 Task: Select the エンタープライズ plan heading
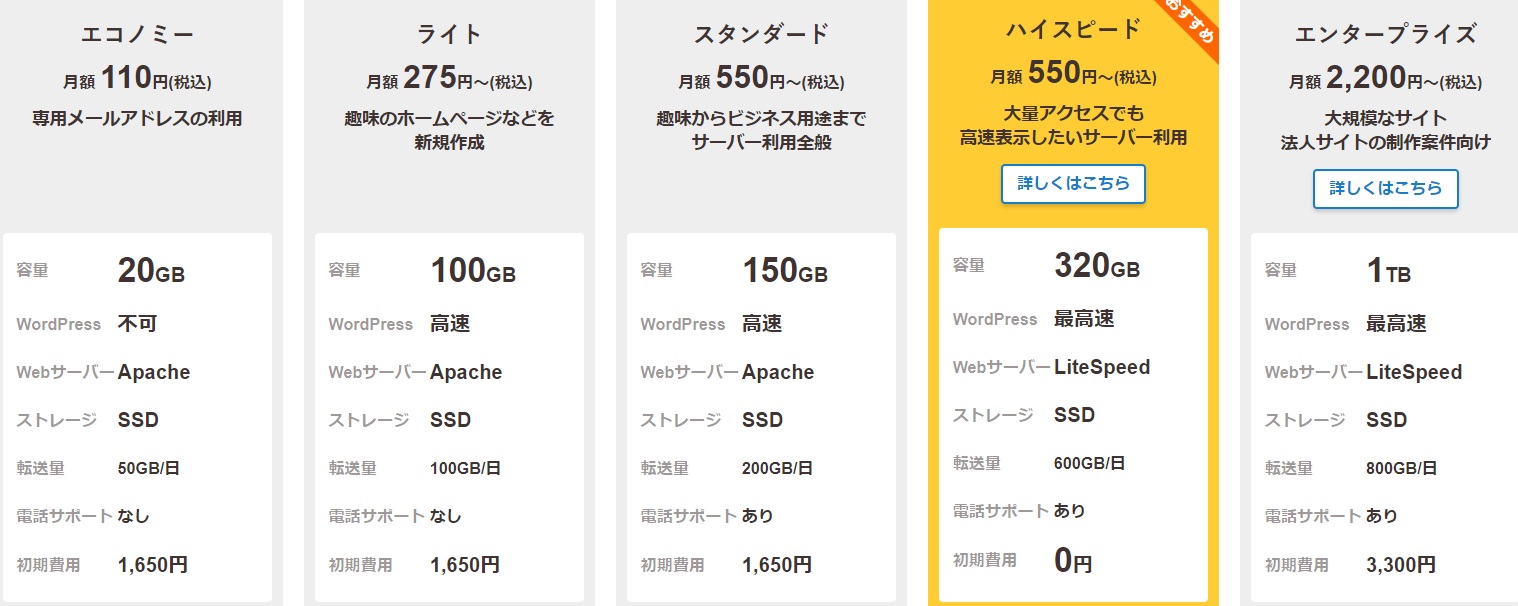[x=1385, y=35]
